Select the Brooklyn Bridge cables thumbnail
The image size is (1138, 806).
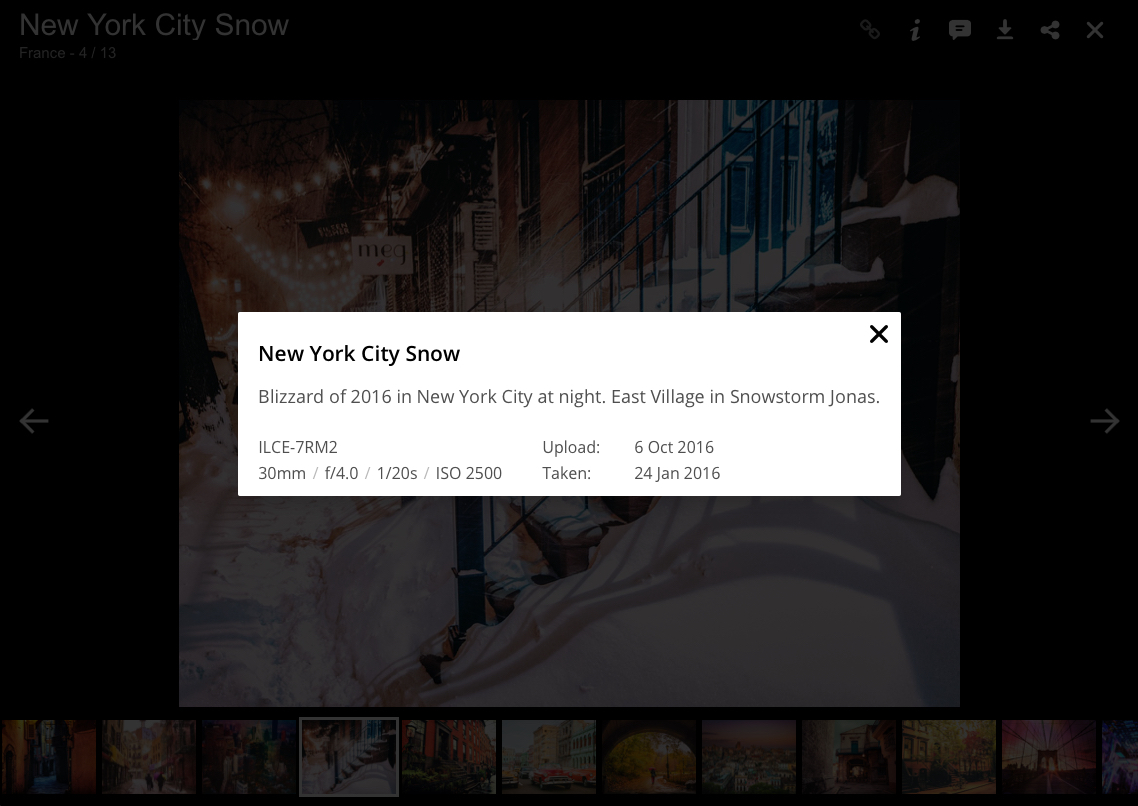click(x=1049, y=757)
